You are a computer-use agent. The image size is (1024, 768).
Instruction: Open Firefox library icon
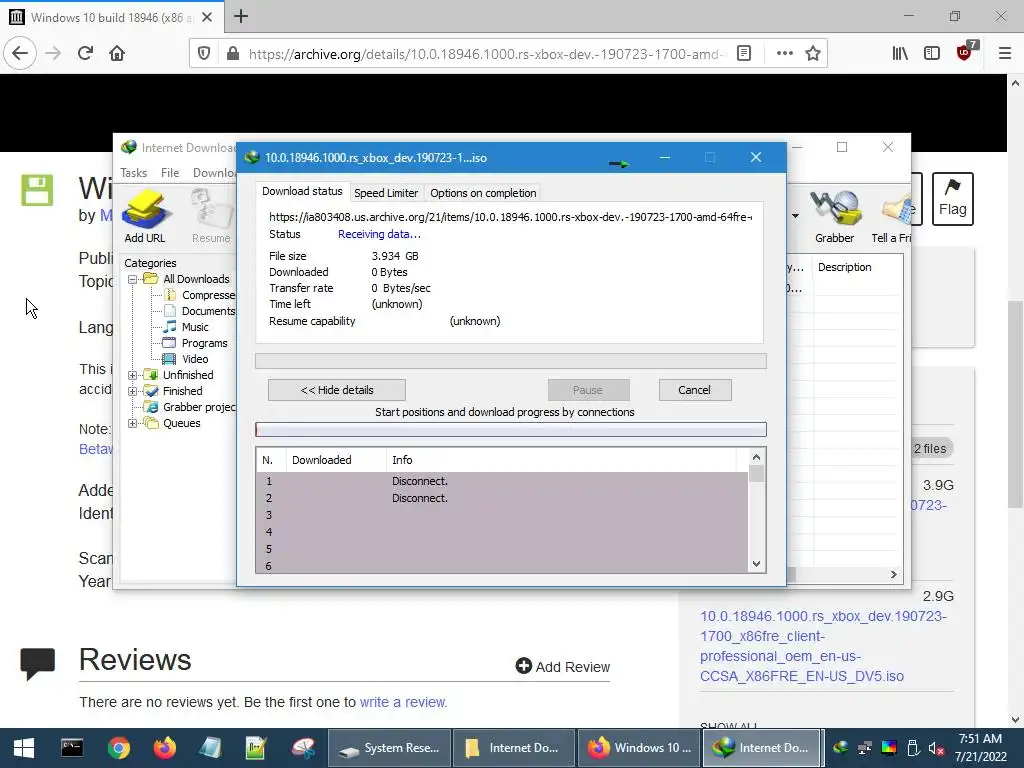tap(900, 54)
